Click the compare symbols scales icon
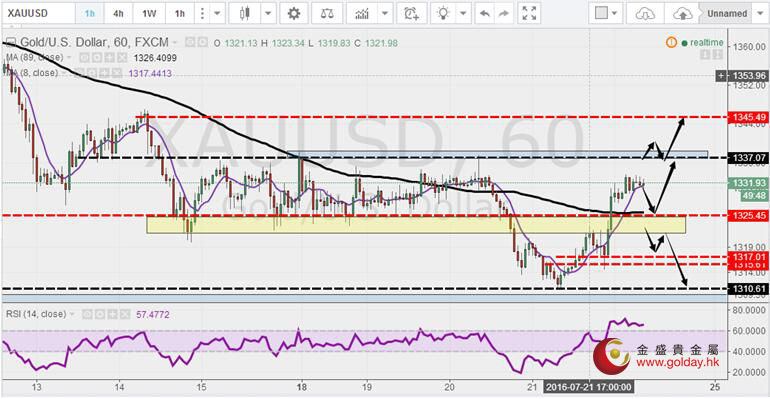Image resolution: width=770 pixels, height=399 pixels. click(327, 13)
